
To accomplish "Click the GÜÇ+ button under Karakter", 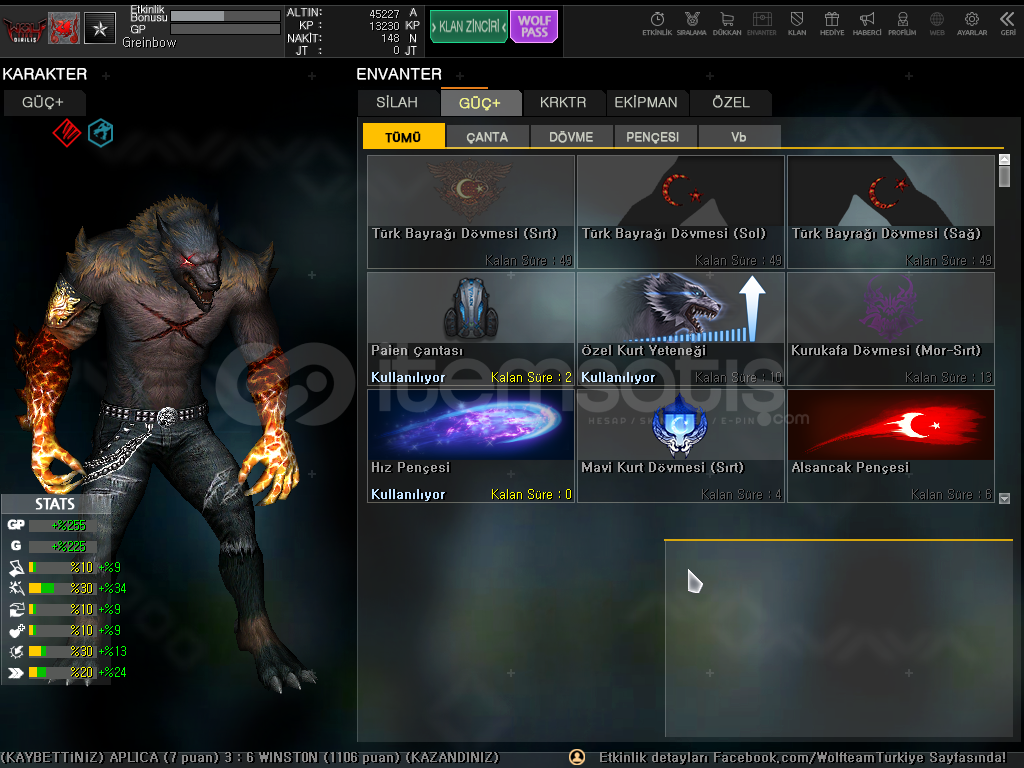I will pos(44,103).
